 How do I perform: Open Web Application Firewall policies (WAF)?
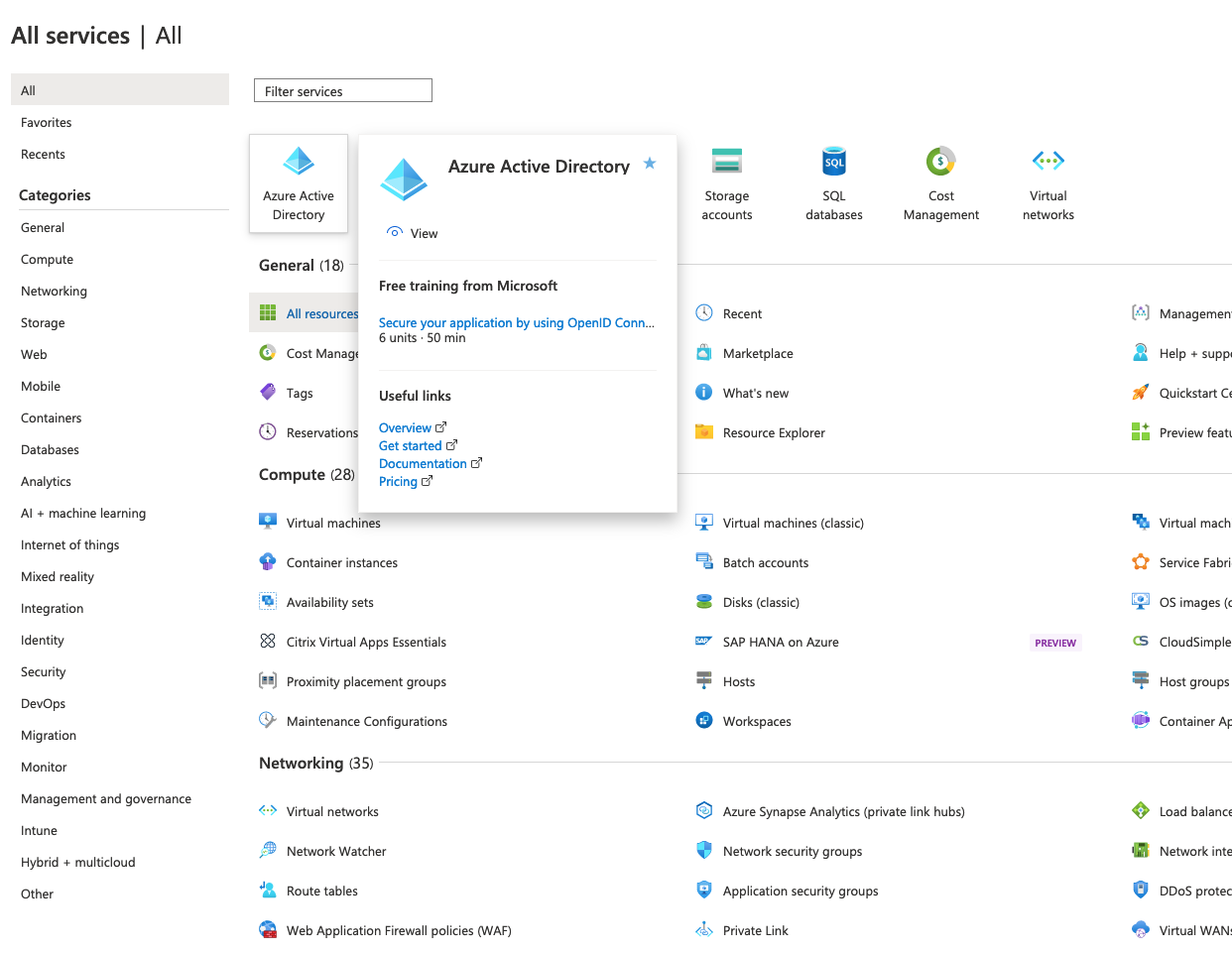coord(399,930)
